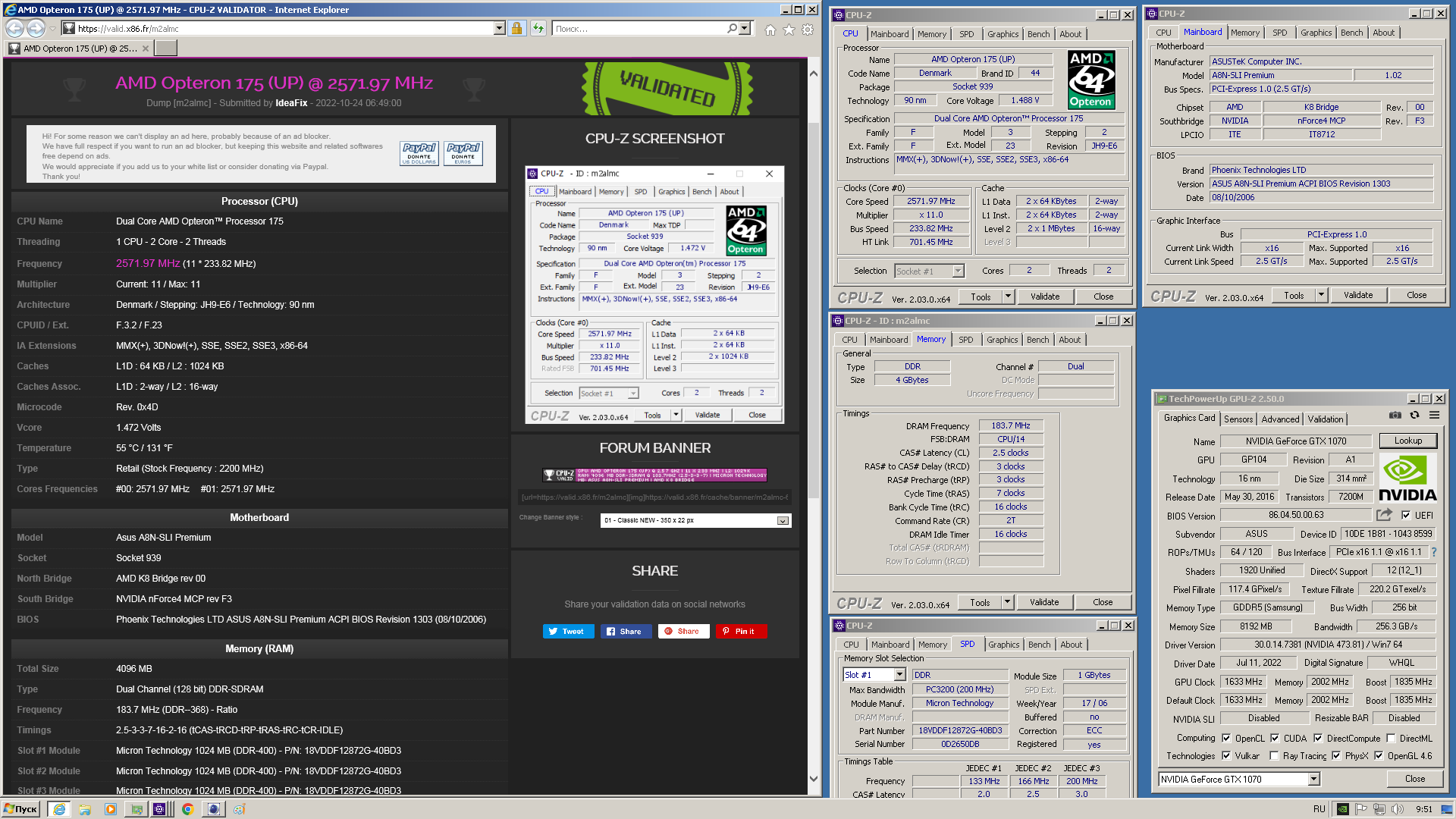Click the GPU-Z screenshot camera icon

point(1395,416)
